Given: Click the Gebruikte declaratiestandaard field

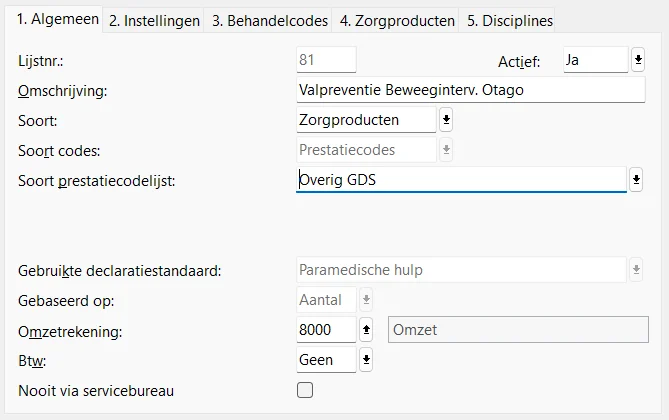Looking at the screenshot, I should pos(460,270).
